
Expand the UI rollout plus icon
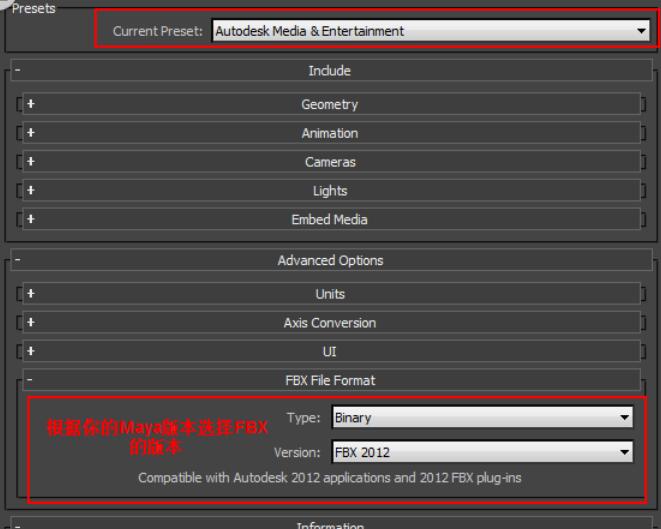(x=31, y=352)
